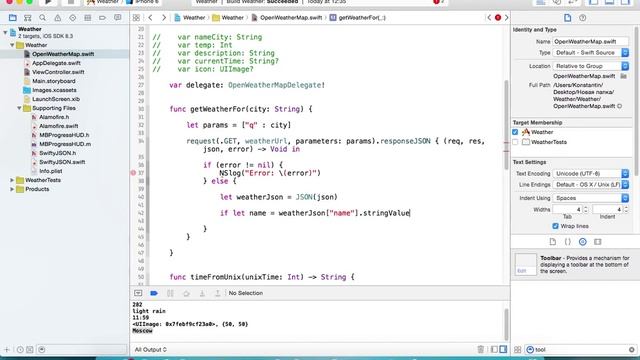This screenshot has width=640, height=360.
Task: Click the editor vertical scrollbar
Action: (506, 124)
